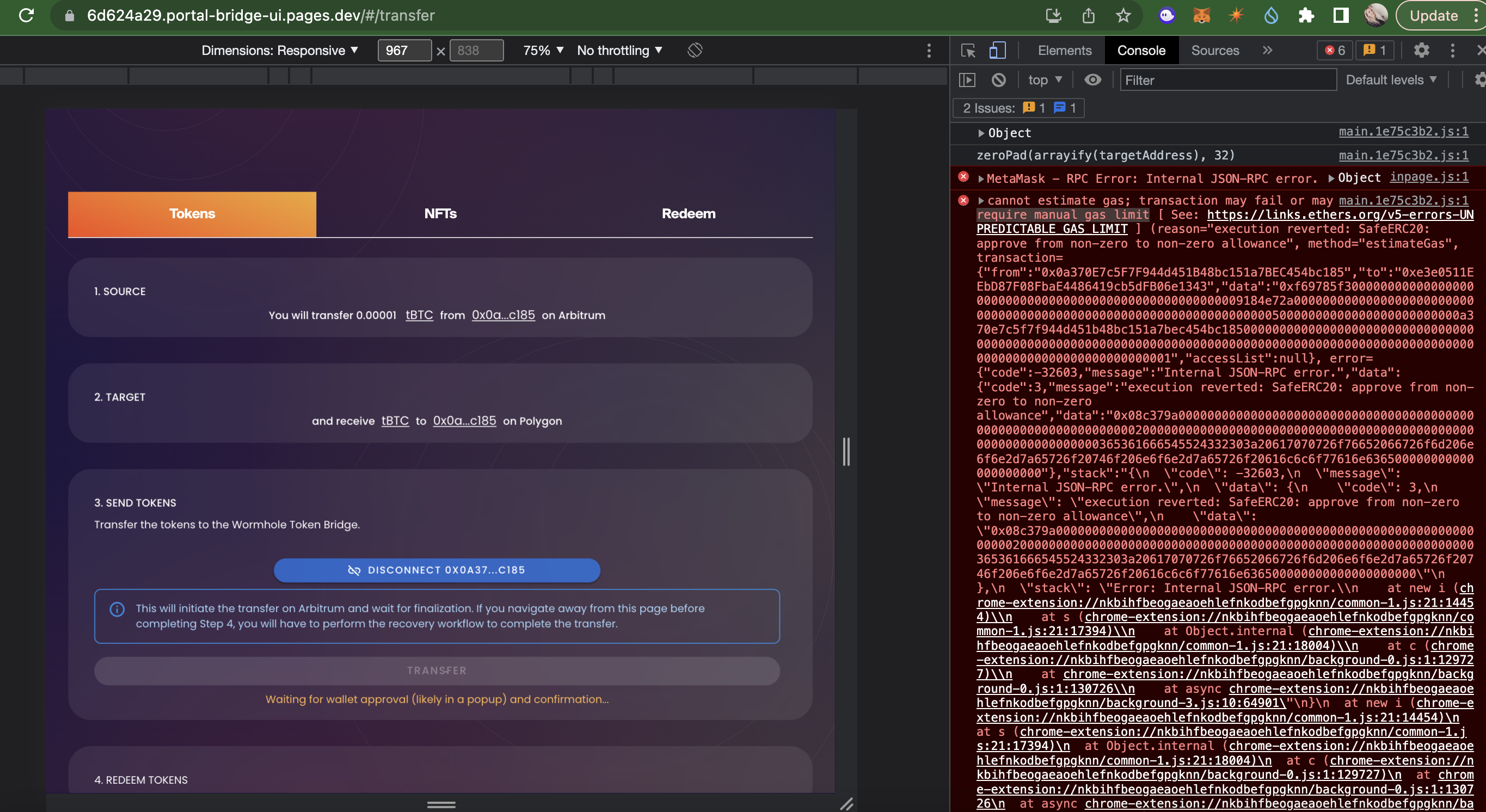This screenshot has height=812, width=1486.
Task: Switch to the Sources tab
Action: tap(1214, 51)
